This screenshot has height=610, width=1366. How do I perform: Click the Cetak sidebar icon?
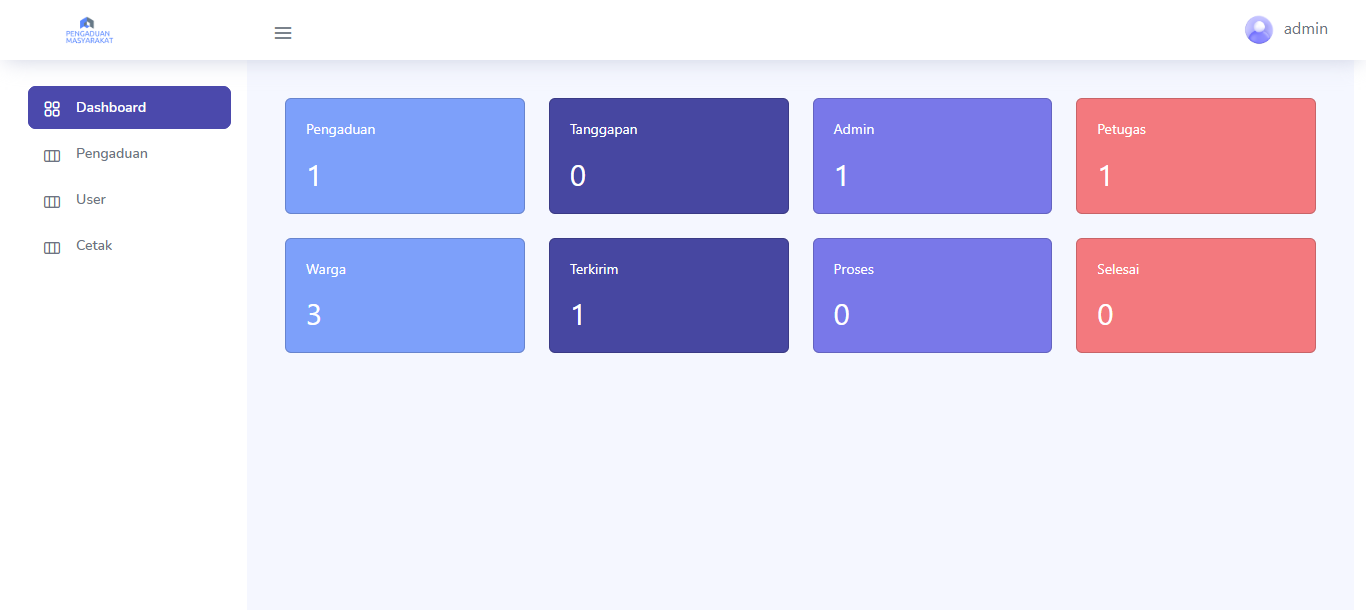point(52,247)
